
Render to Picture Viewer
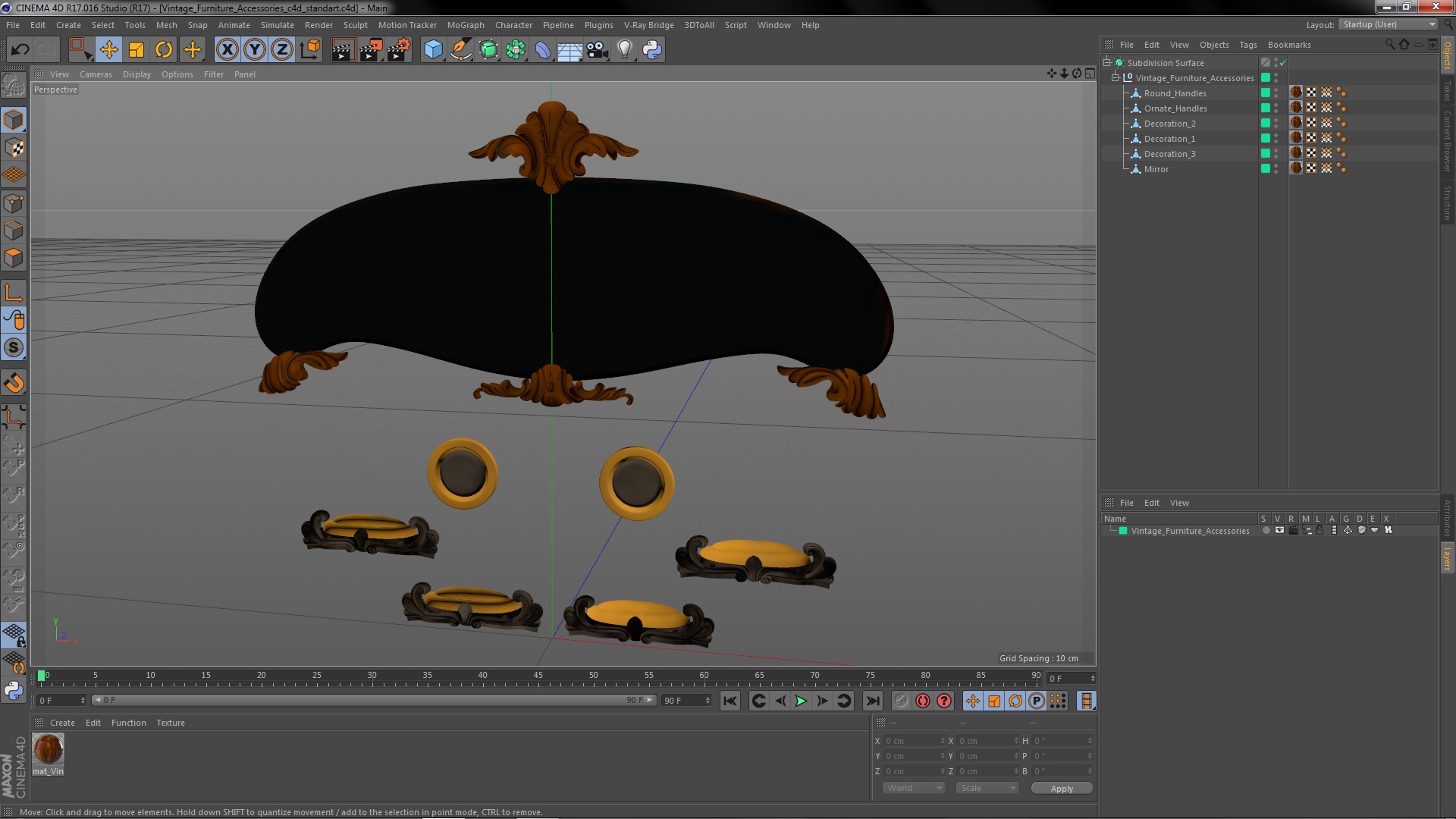371,50
